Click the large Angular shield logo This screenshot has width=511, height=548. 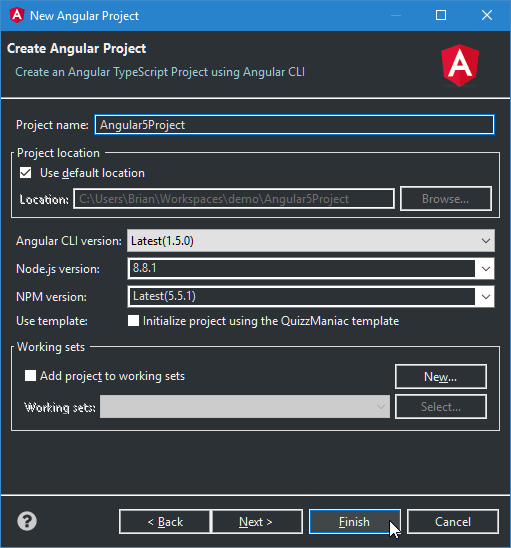[x=460, y=65]
